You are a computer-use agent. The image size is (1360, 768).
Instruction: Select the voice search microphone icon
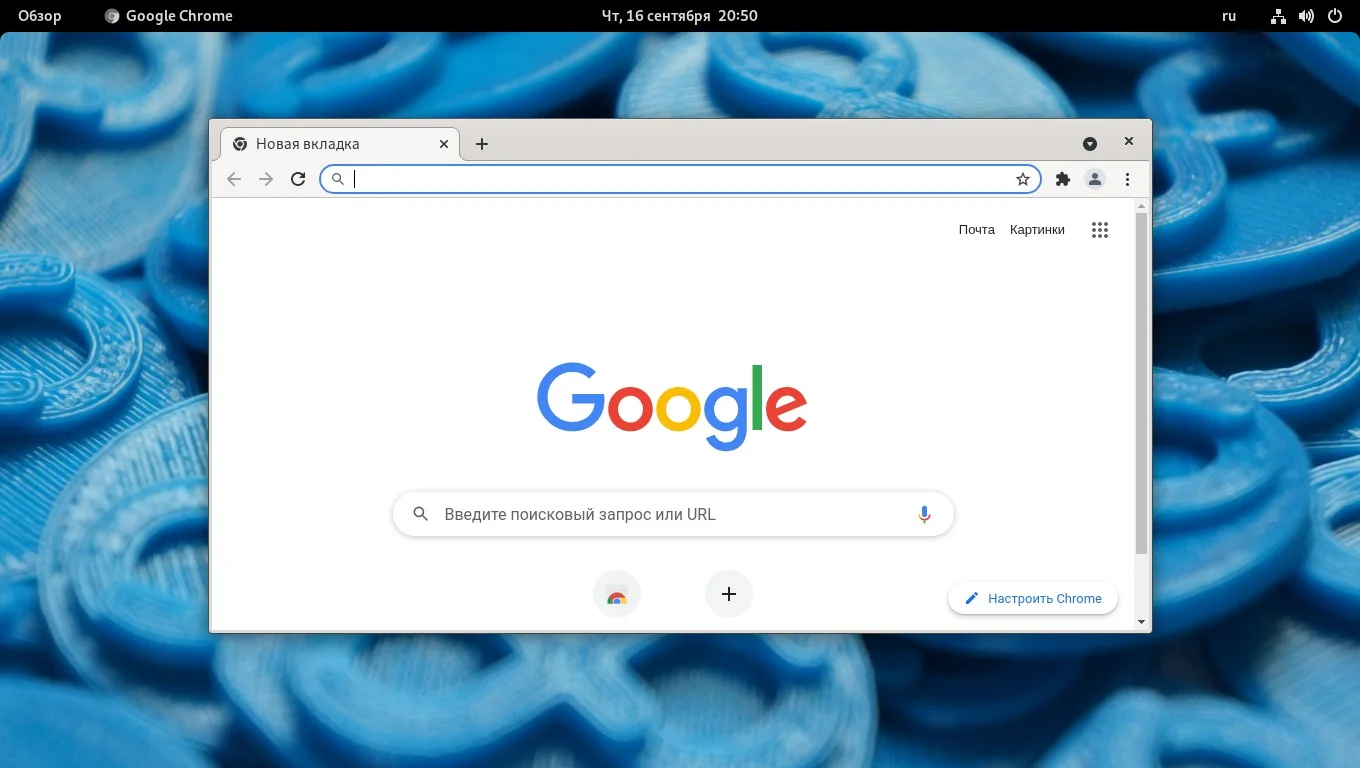click(x=923, y=513)
